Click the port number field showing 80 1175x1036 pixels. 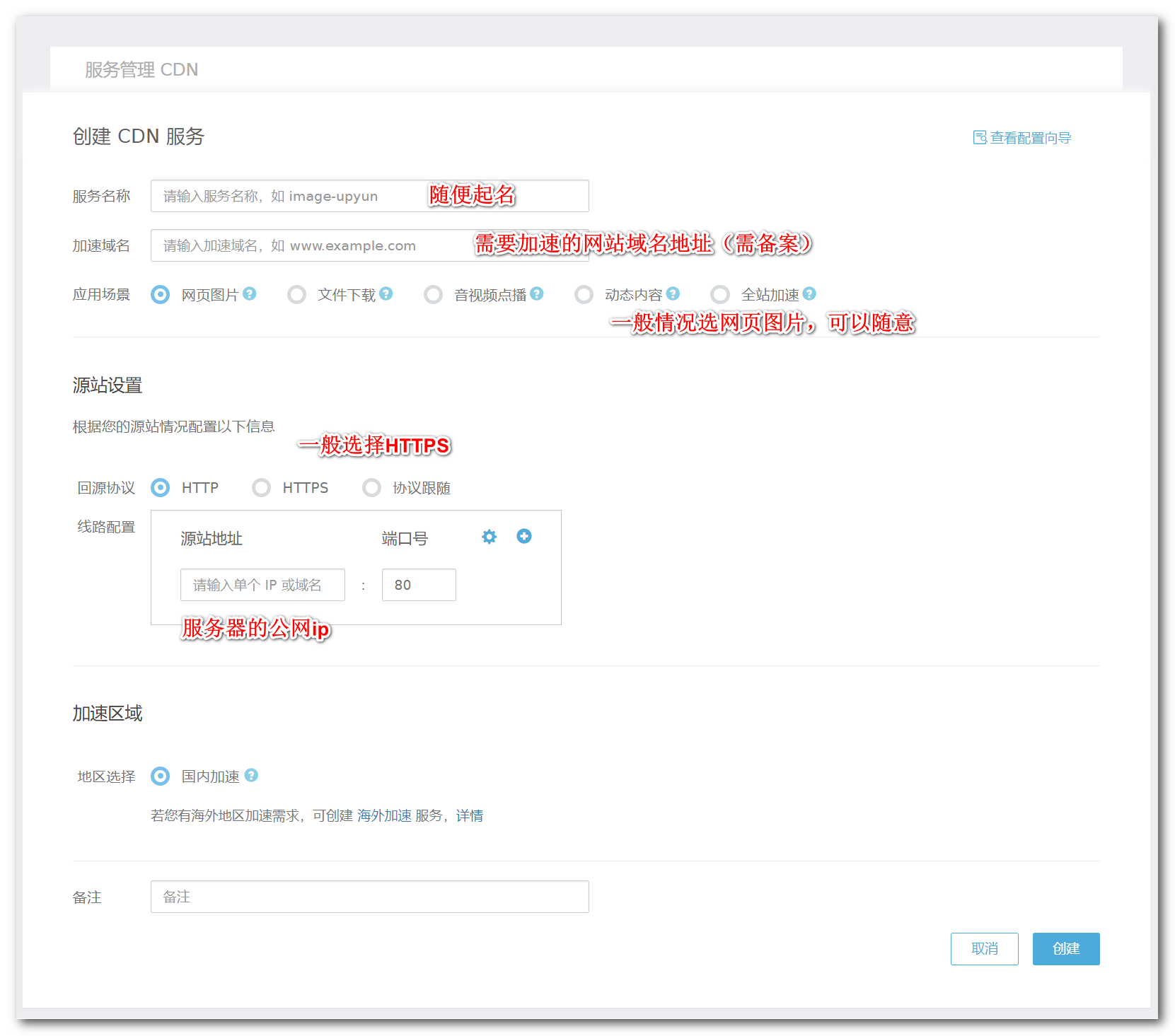418,585
